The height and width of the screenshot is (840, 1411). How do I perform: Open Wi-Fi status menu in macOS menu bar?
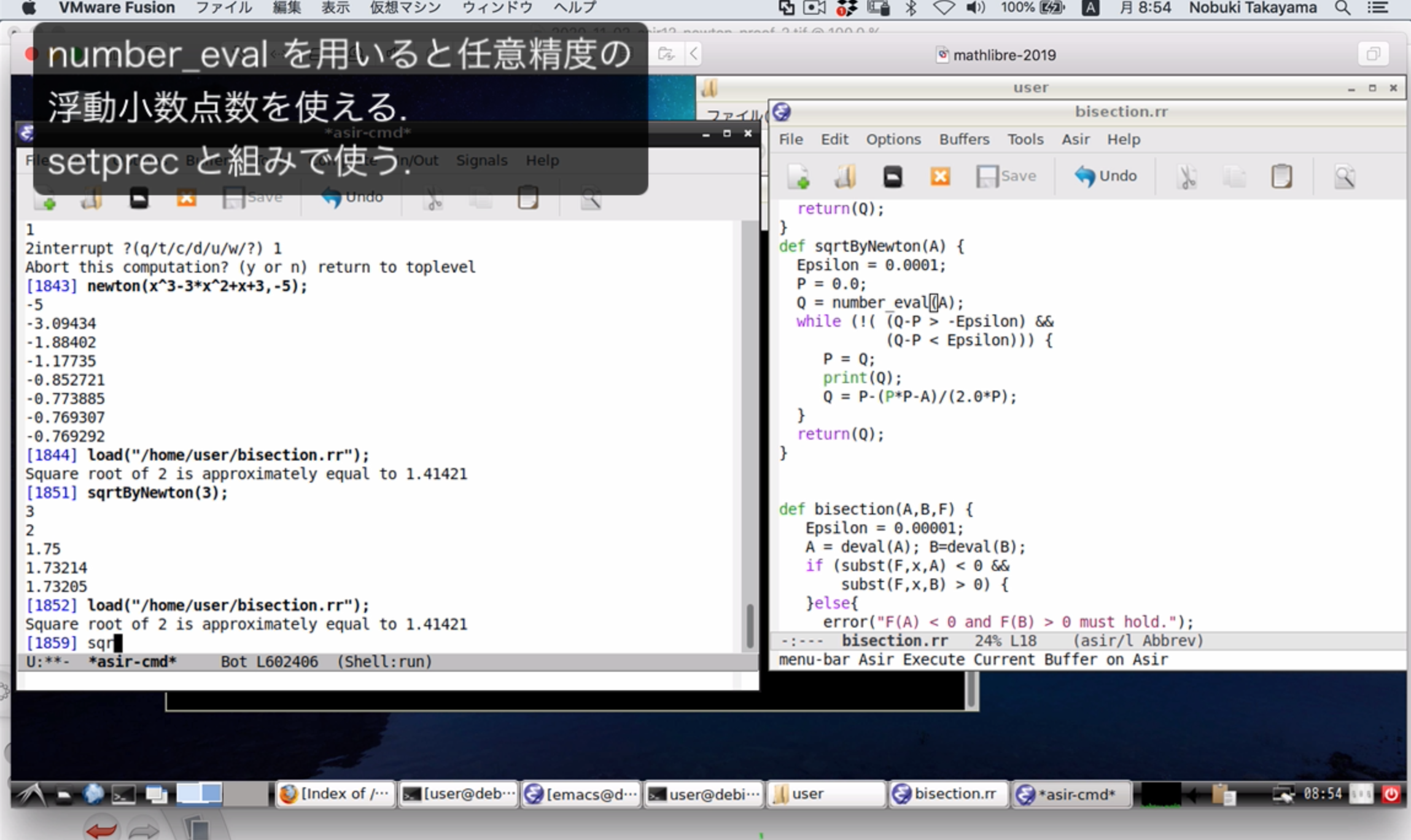click(x=943, y=8)
